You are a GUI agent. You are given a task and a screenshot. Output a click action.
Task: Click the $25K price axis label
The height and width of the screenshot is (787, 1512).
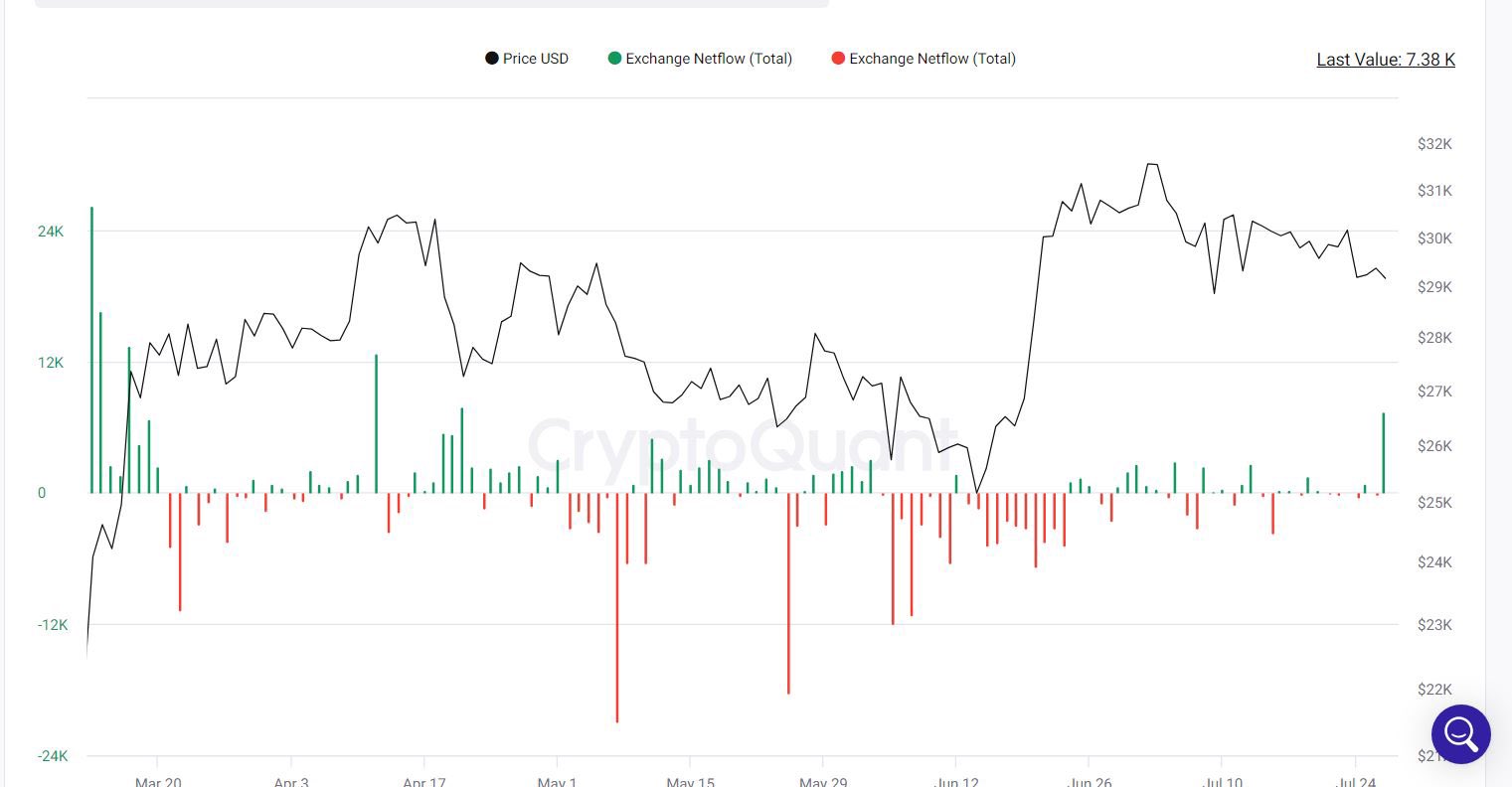click(x=1434, y=503)
